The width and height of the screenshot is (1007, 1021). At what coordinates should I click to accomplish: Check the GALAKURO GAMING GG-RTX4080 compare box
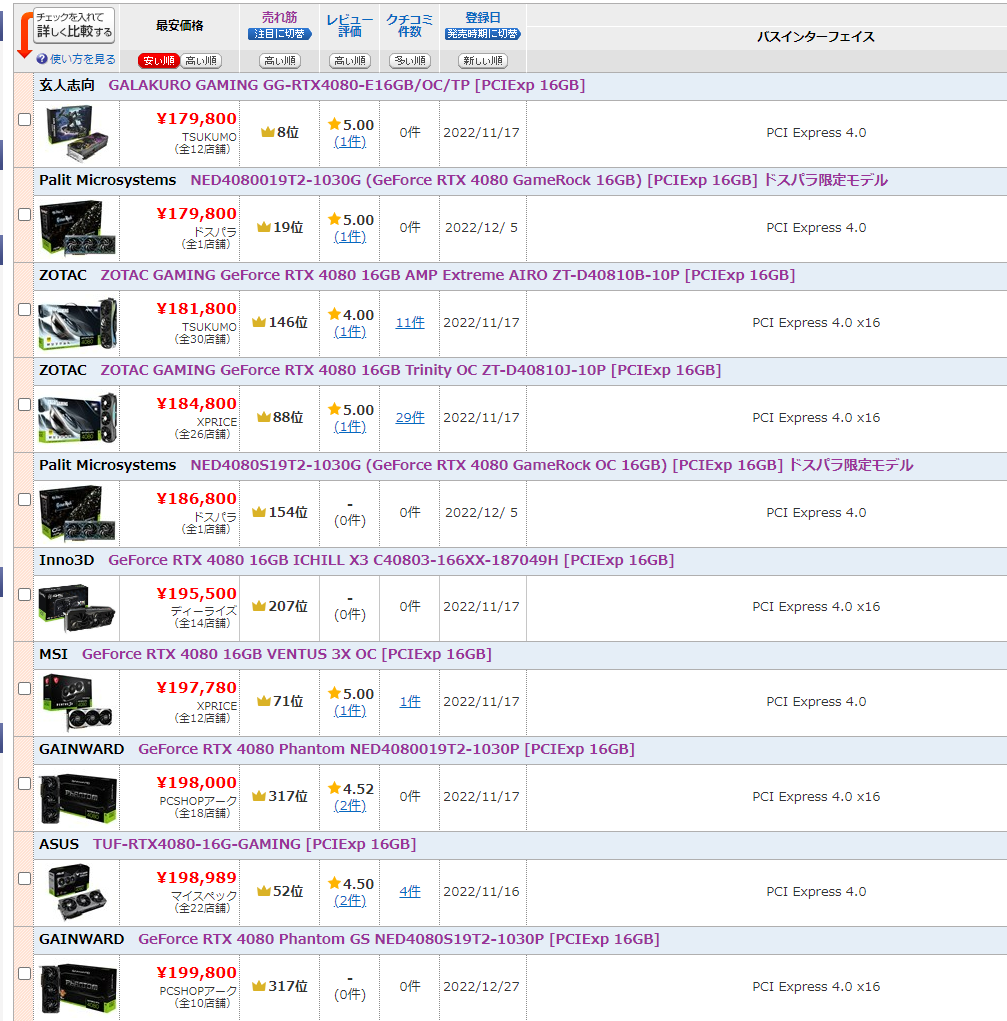coord(25,120)
